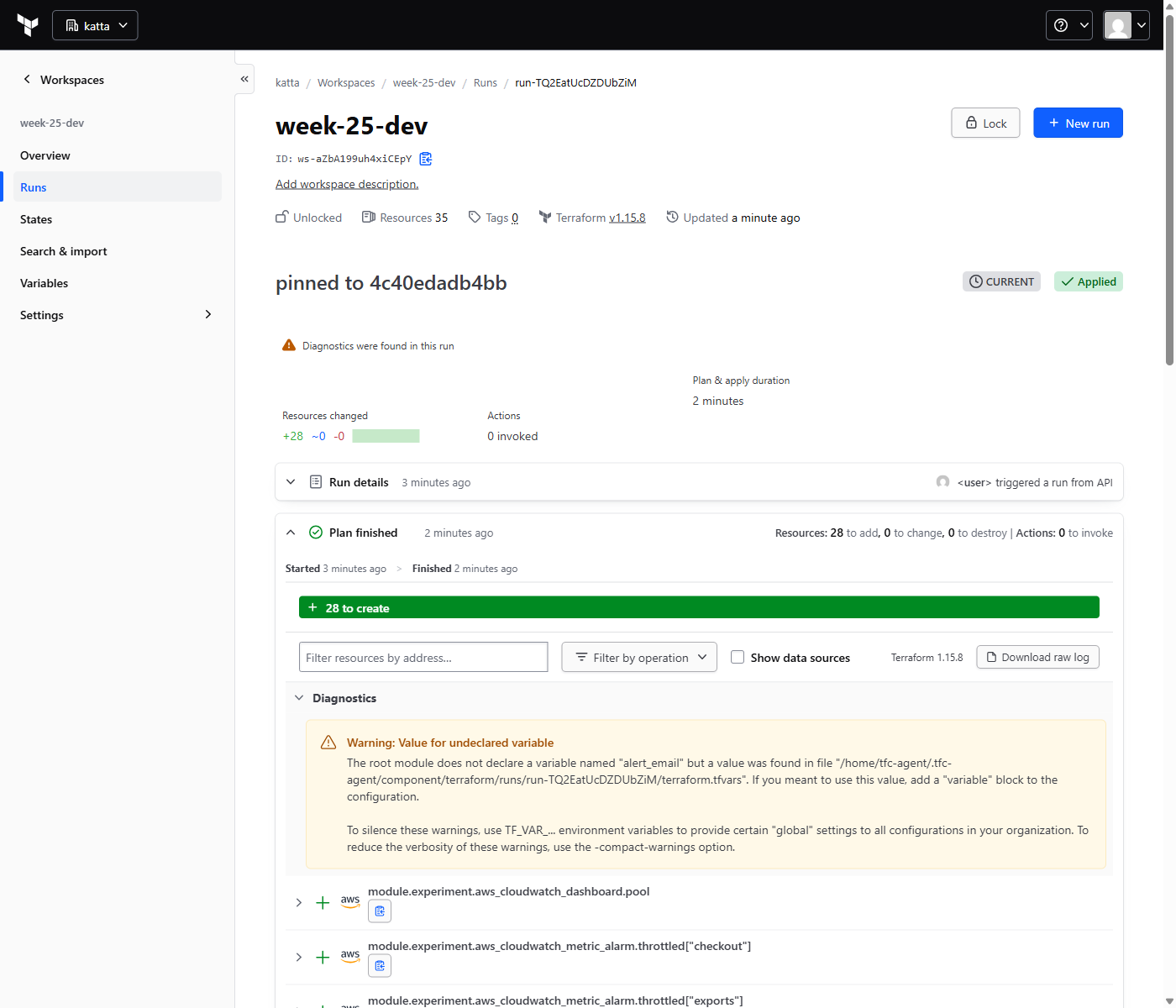Click the Updated history clock icon
Viewport: 1176px width, 1008px height.
pos(672,217)
